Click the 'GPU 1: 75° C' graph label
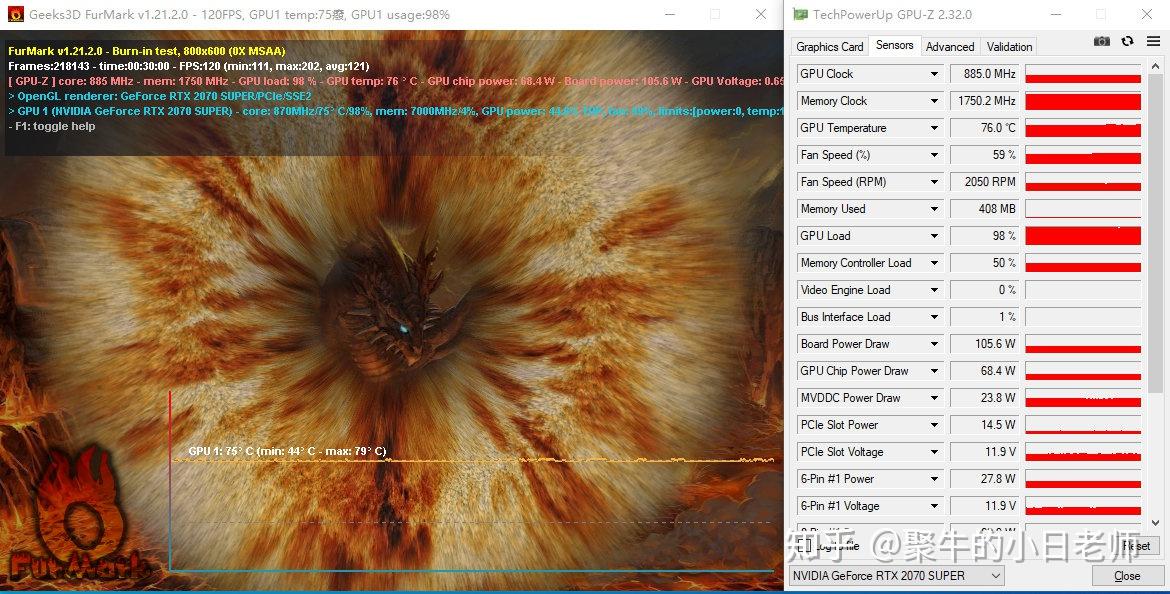Viewport: 1170px width, 594px height. coord(287,451)
